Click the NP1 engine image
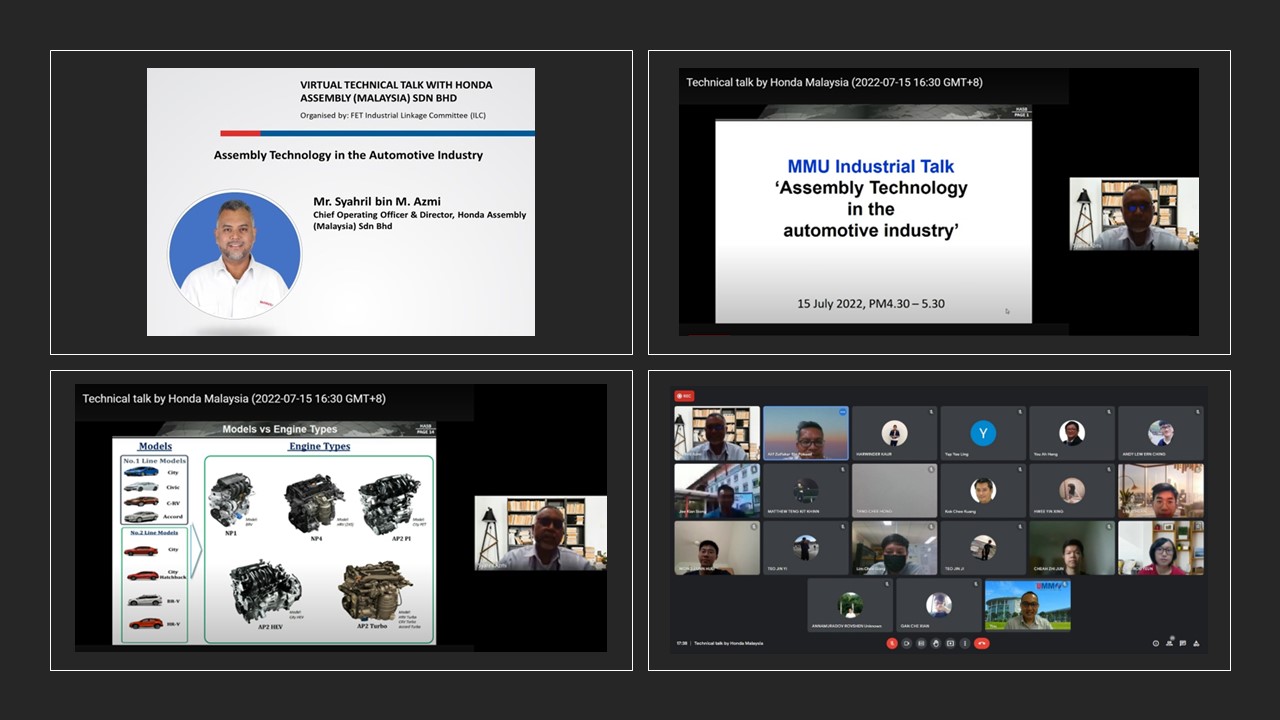Viewport: 1280px width, 720px height. (x=232, y=500)
